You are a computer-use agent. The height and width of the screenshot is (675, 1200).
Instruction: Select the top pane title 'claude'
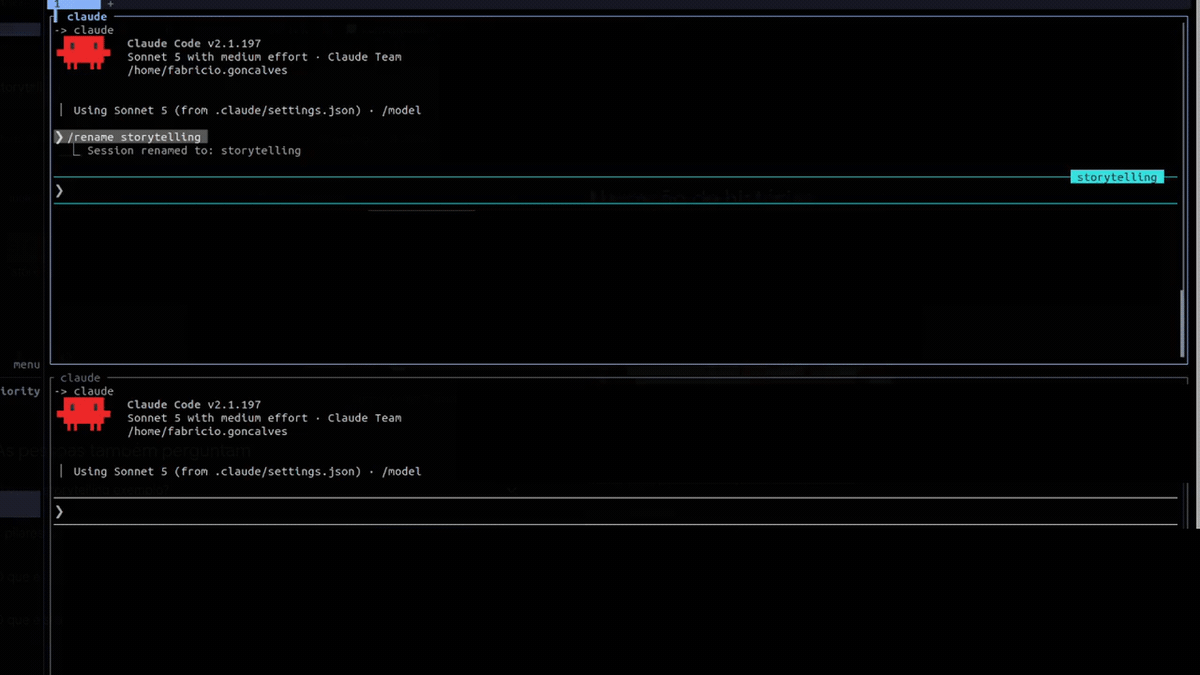pyautogui.click(x=87, y=17)
